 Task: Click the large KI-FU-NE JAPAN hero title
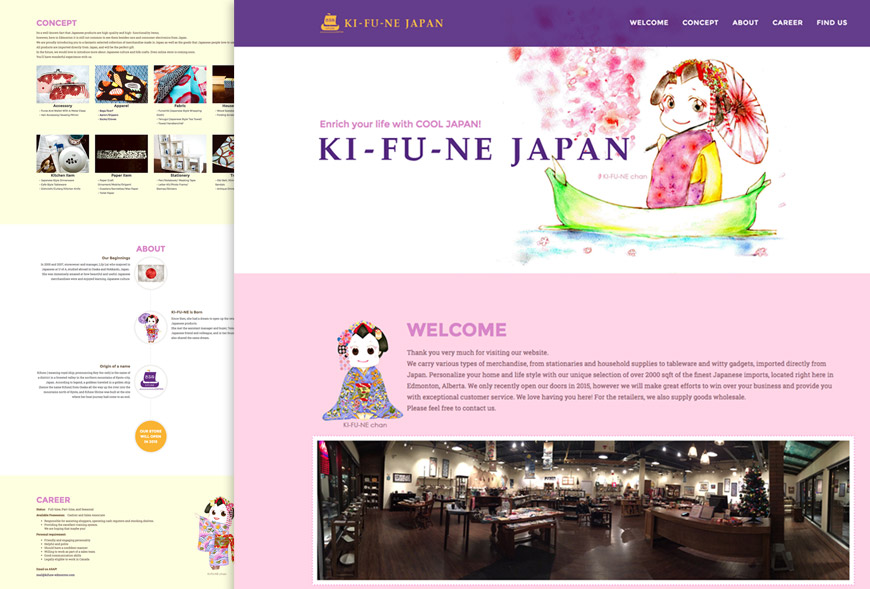click(474, 150)
